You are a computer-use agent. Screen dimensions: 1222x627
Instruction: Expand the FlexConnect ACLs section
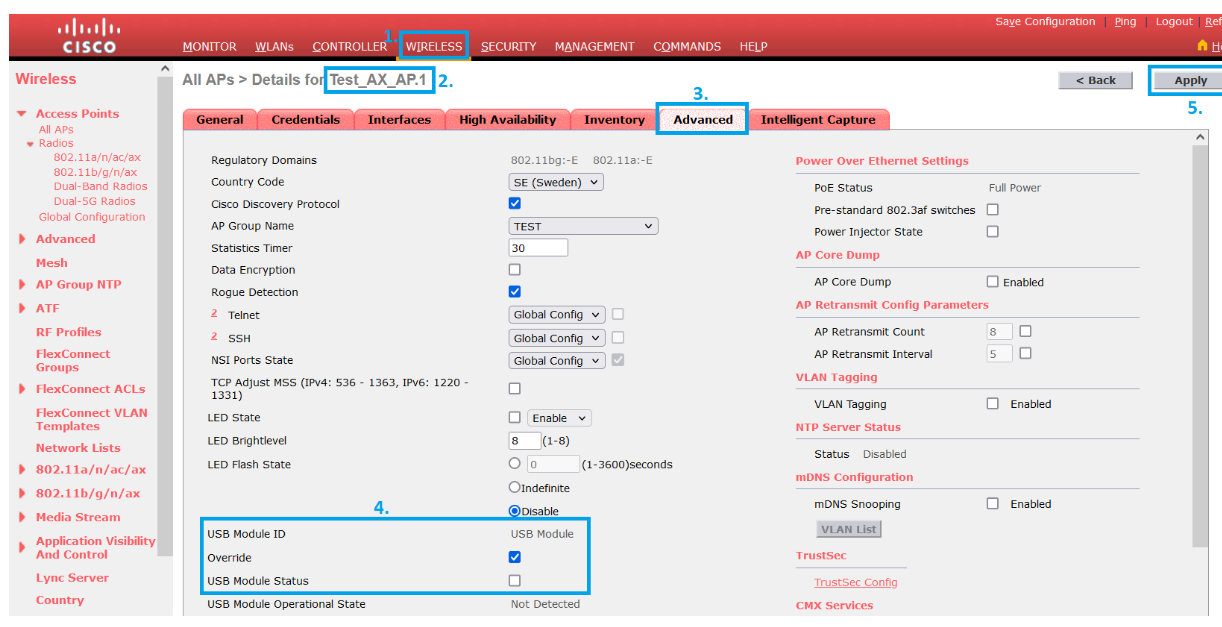22,389
